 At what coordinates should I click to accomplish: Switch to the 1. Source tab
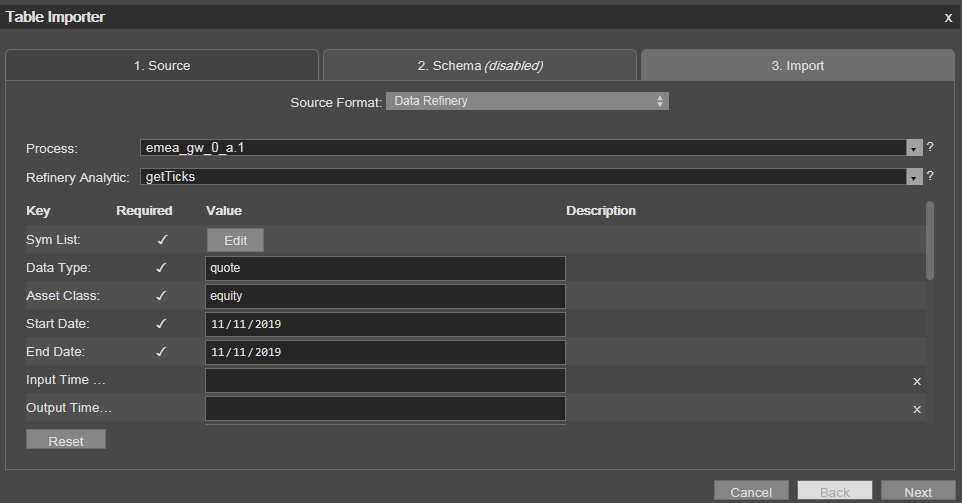162,65
